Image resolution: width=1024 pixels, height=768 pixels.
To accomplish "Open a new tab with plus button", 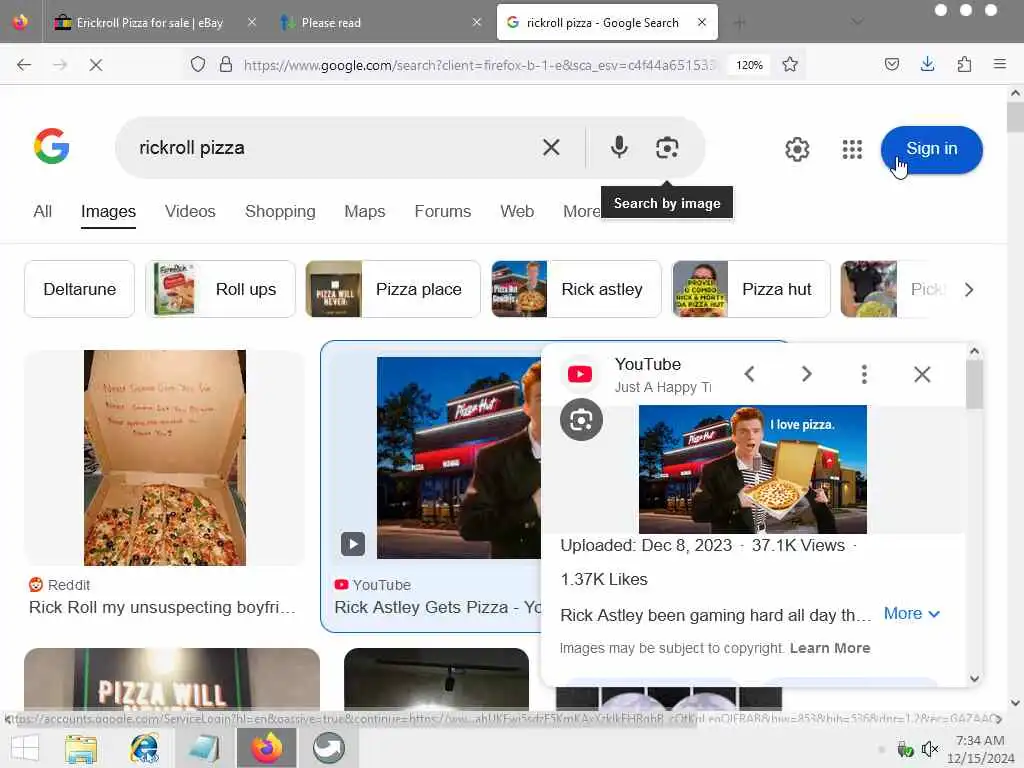I will click(739, 23).
